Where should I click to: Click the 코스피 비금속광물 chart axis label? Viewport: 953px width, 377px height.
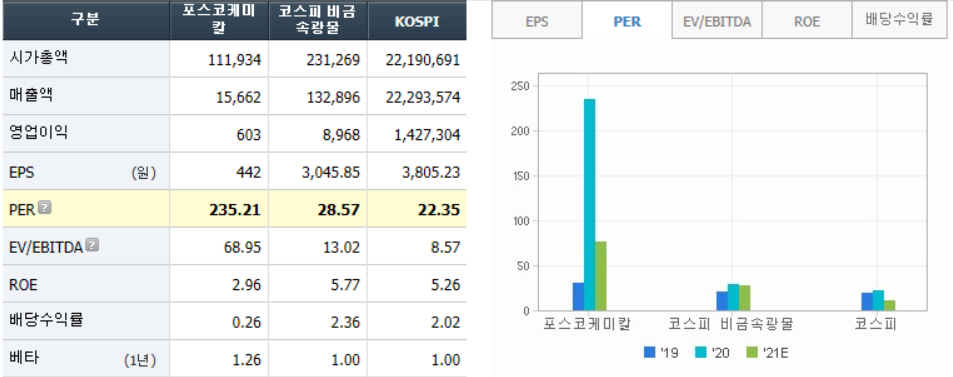pyautogui.click(x=731, y=323)
